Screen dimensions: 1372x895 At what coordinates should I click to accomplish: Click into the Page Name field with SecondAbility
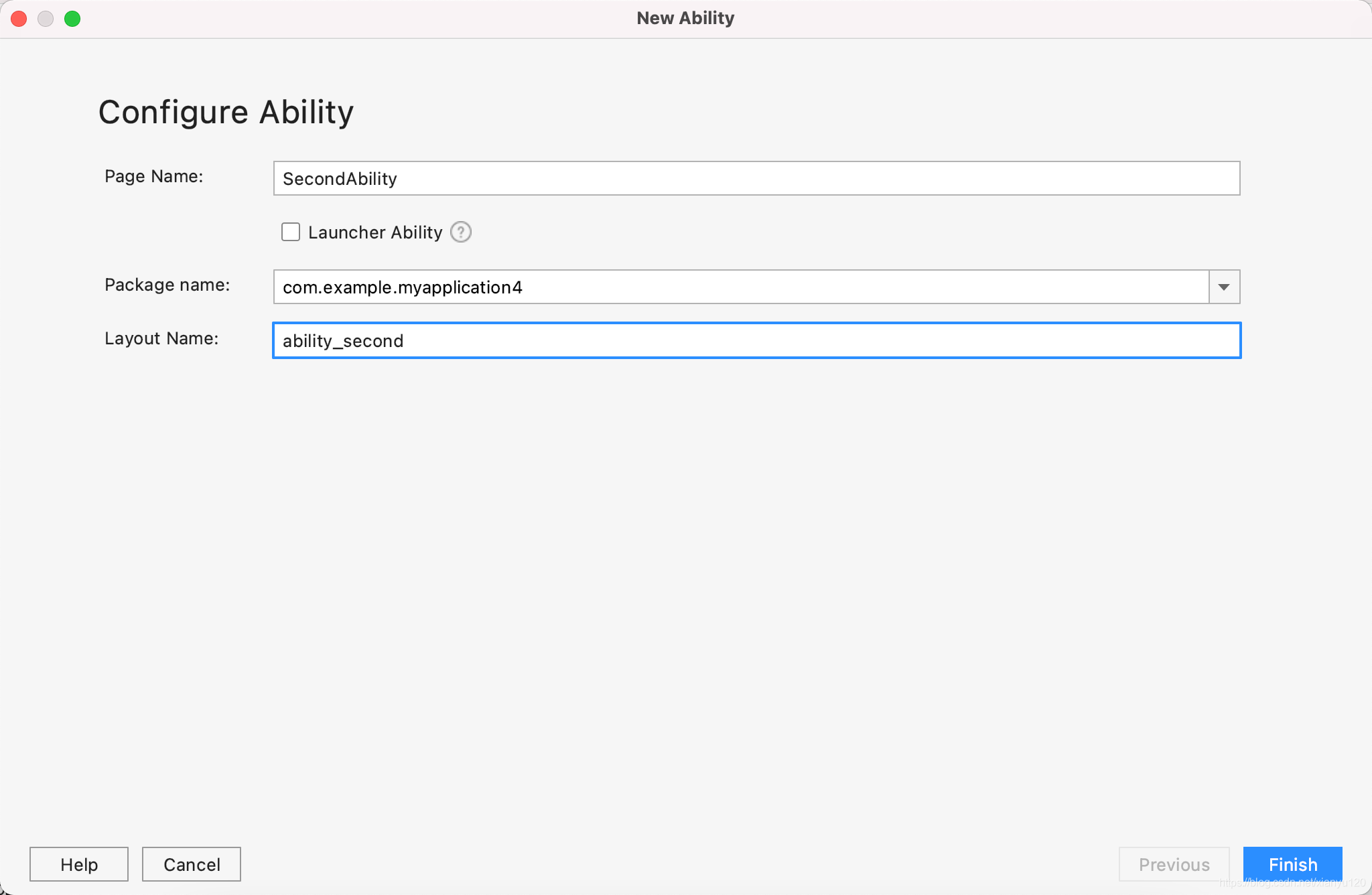756,178
